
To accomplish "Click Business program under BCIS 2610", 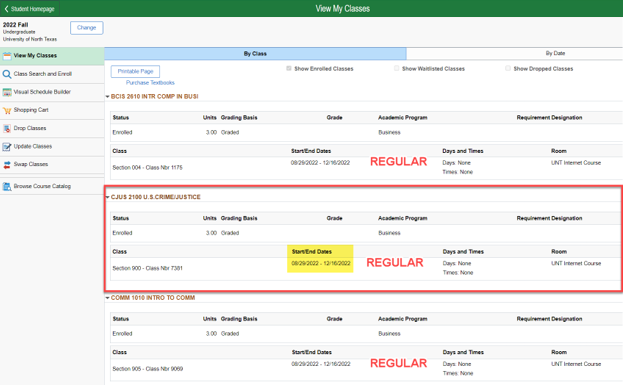I will tap(389, 133).
